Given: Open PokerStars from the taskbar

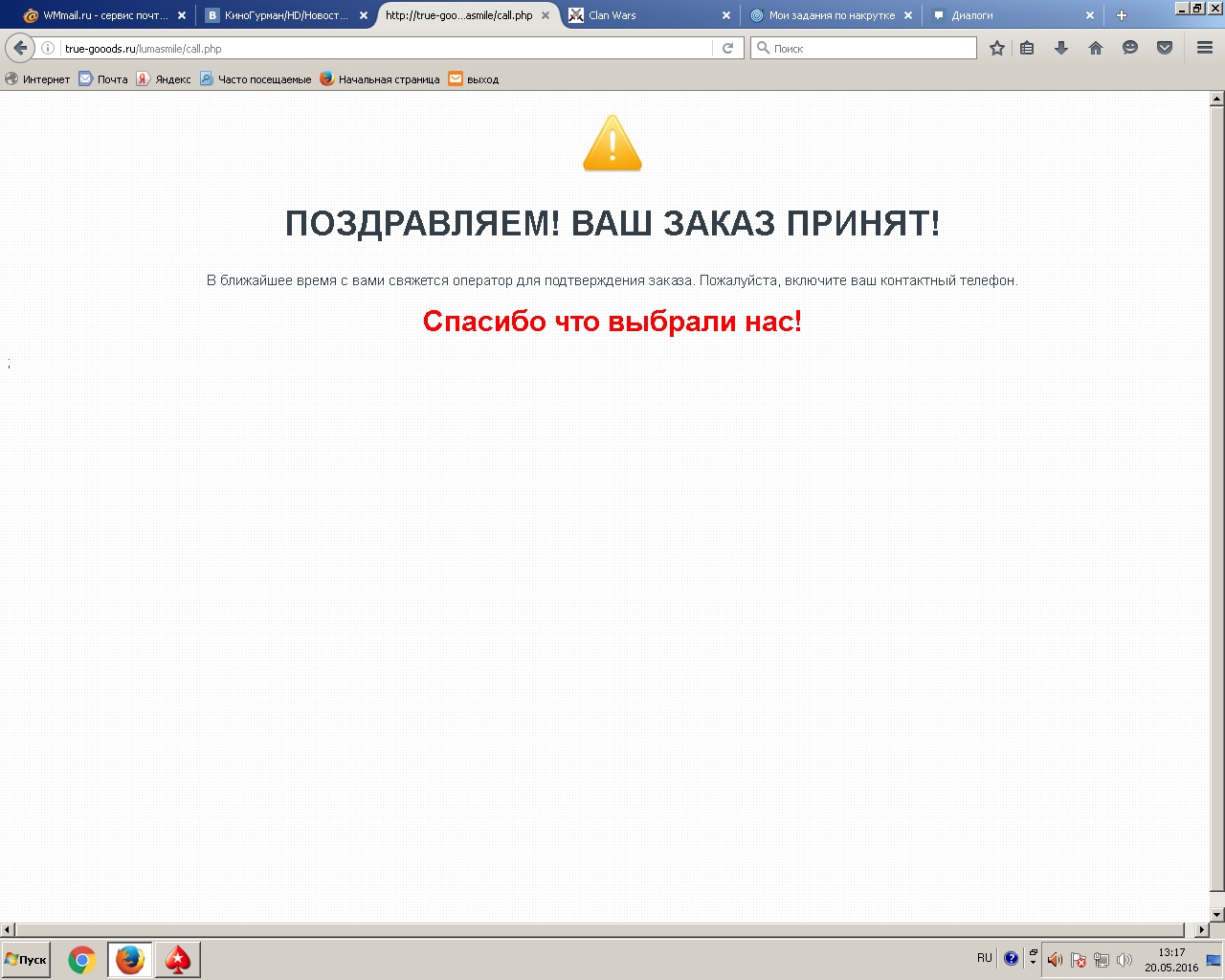Looking at the screenshot, I should pos(178,959).
